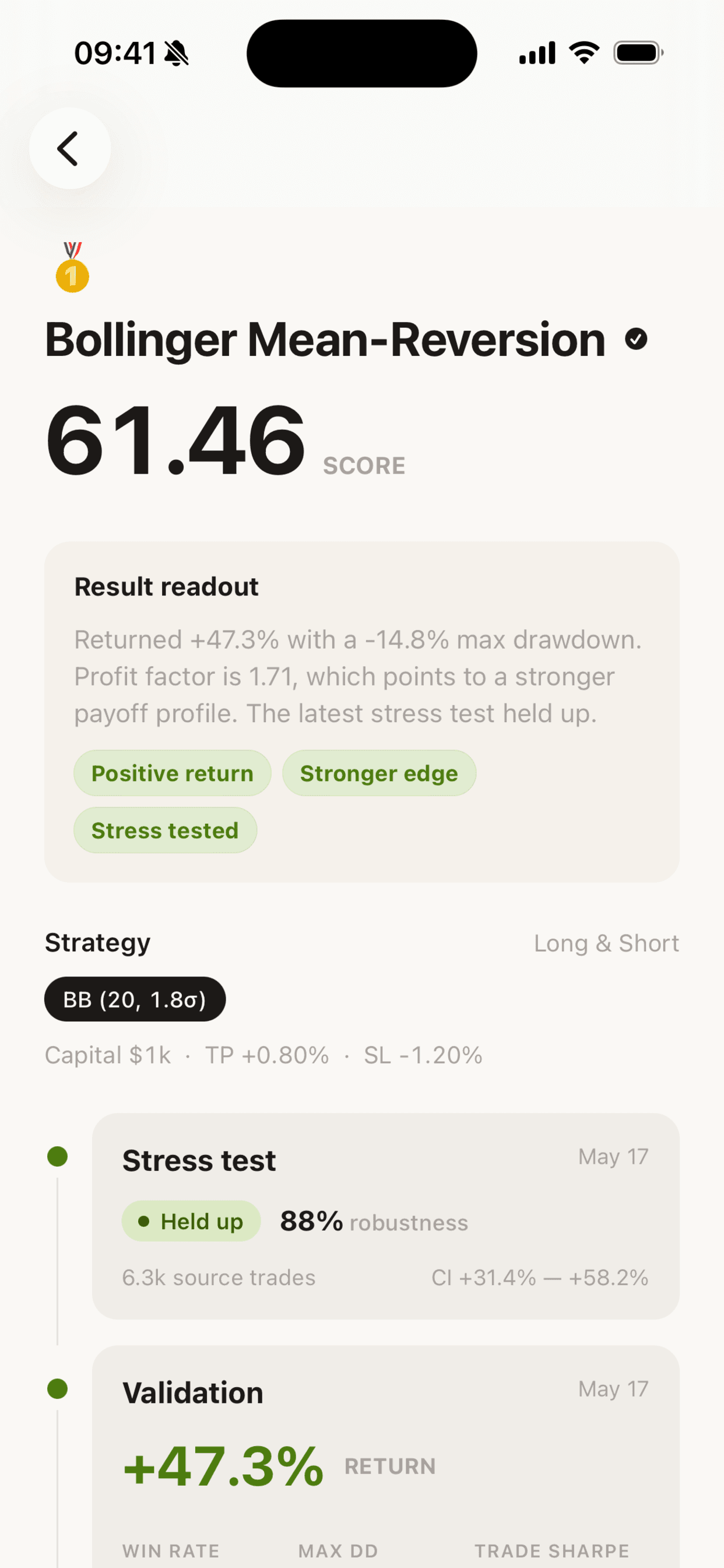Screen dimensions: 724x1568
Task: Select the Stronger edge tag
Action: pos(379,773)
